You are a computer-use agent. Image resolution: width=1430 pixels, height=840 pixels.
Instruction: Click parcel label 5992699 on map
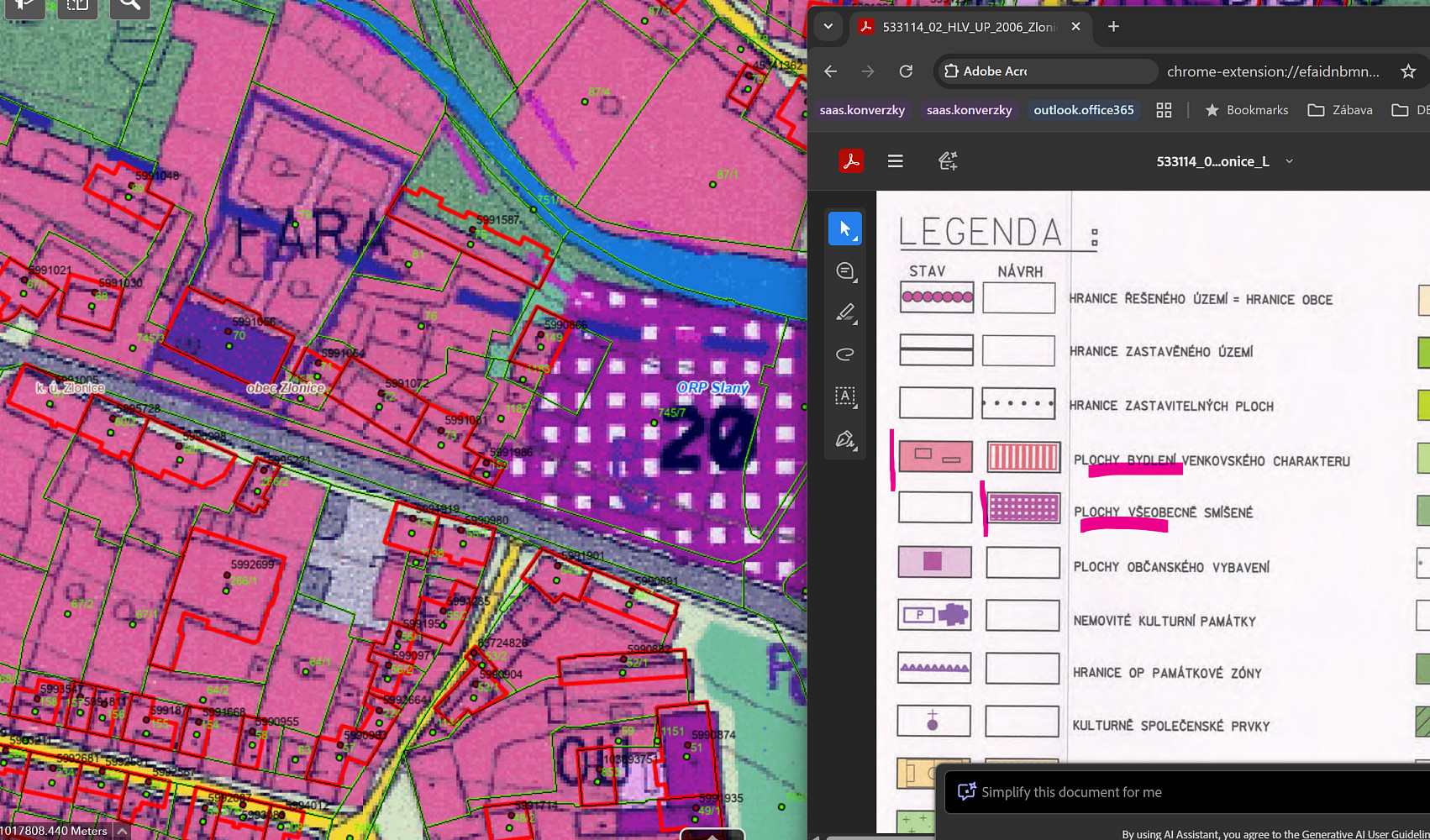252,564
